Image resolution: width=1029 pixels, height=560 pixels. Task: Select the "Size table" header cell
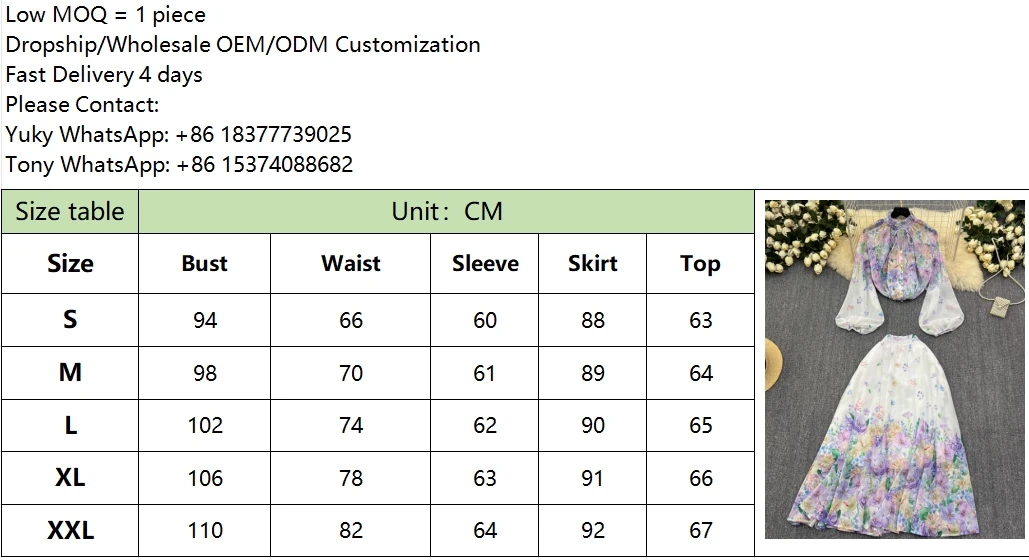pyautogui.click(x=70, y=212)
